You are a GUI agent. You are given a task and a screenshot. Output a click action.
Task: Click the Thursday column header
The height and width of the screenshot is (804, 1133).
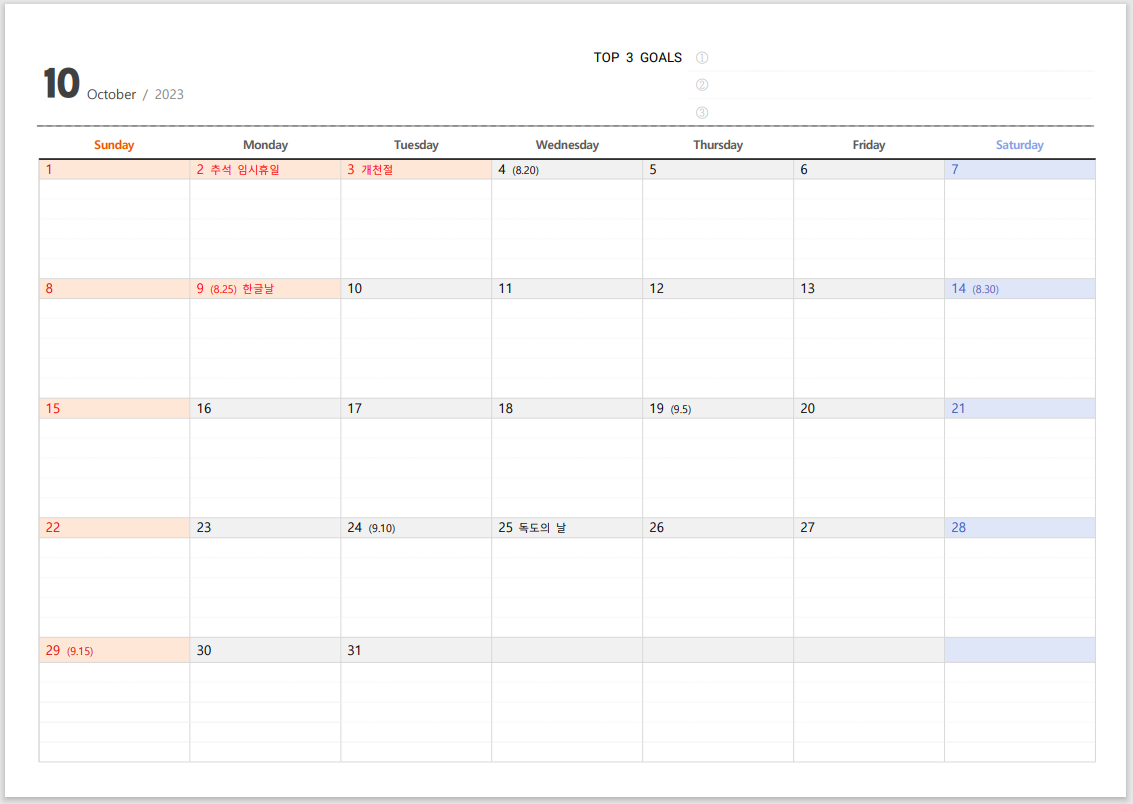pyautogui.click(x=718, y=144)
